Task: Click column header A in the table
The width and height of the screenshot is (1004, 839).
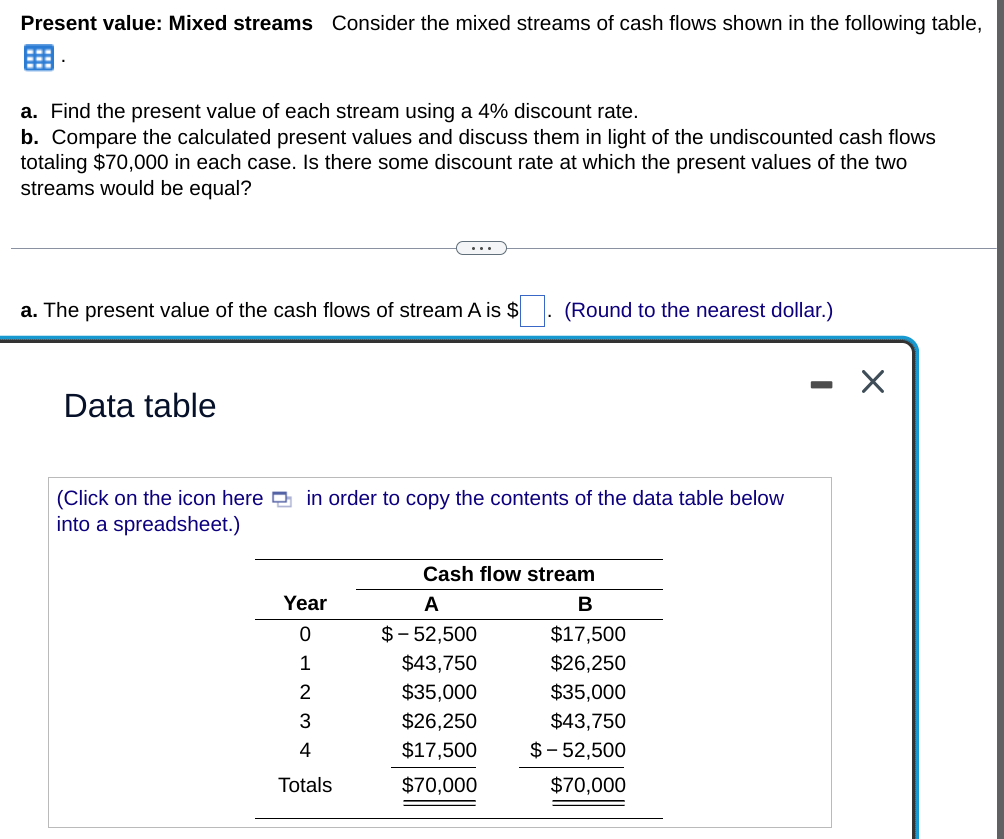Action: pos(431,604)
